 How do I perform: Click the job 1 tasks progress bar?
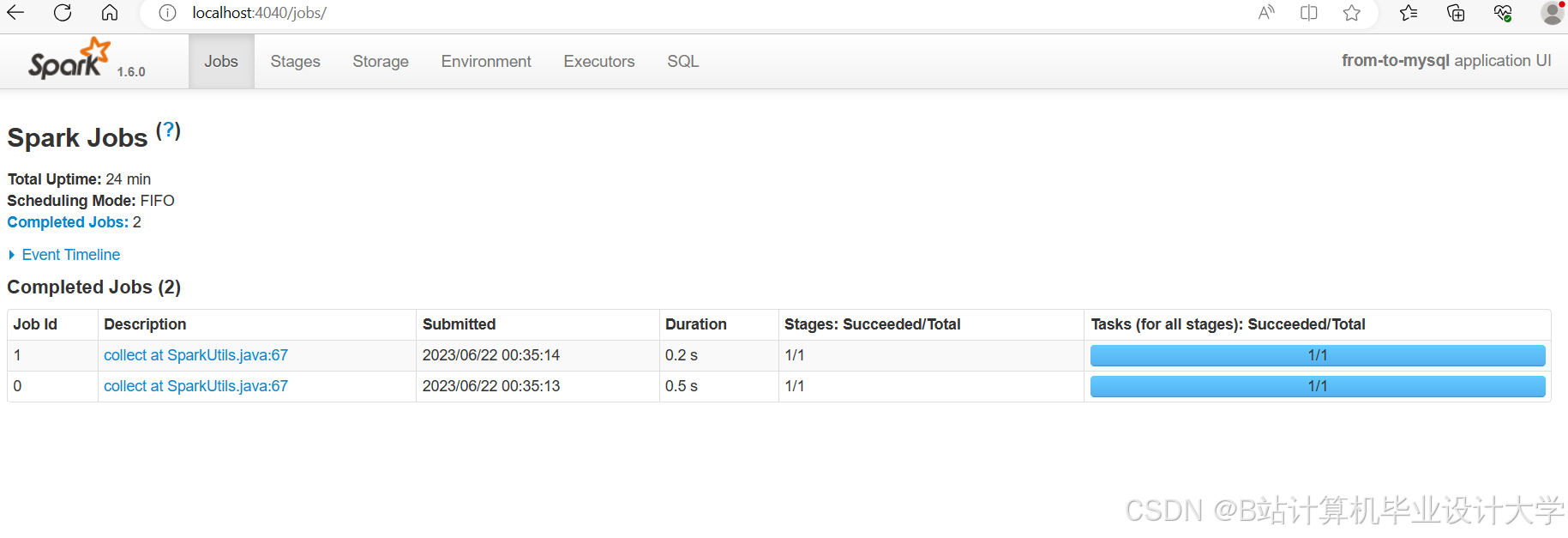[1318, 355]
